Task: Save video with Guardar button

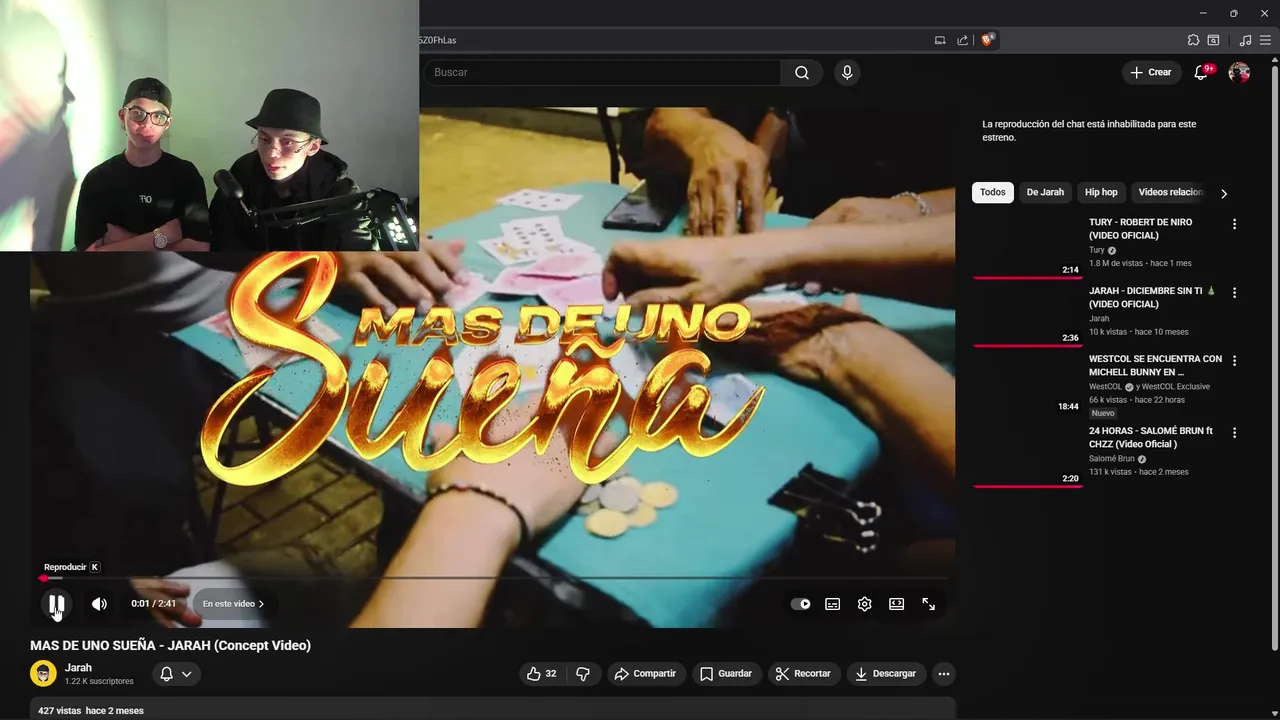Action: pos(726,674)
